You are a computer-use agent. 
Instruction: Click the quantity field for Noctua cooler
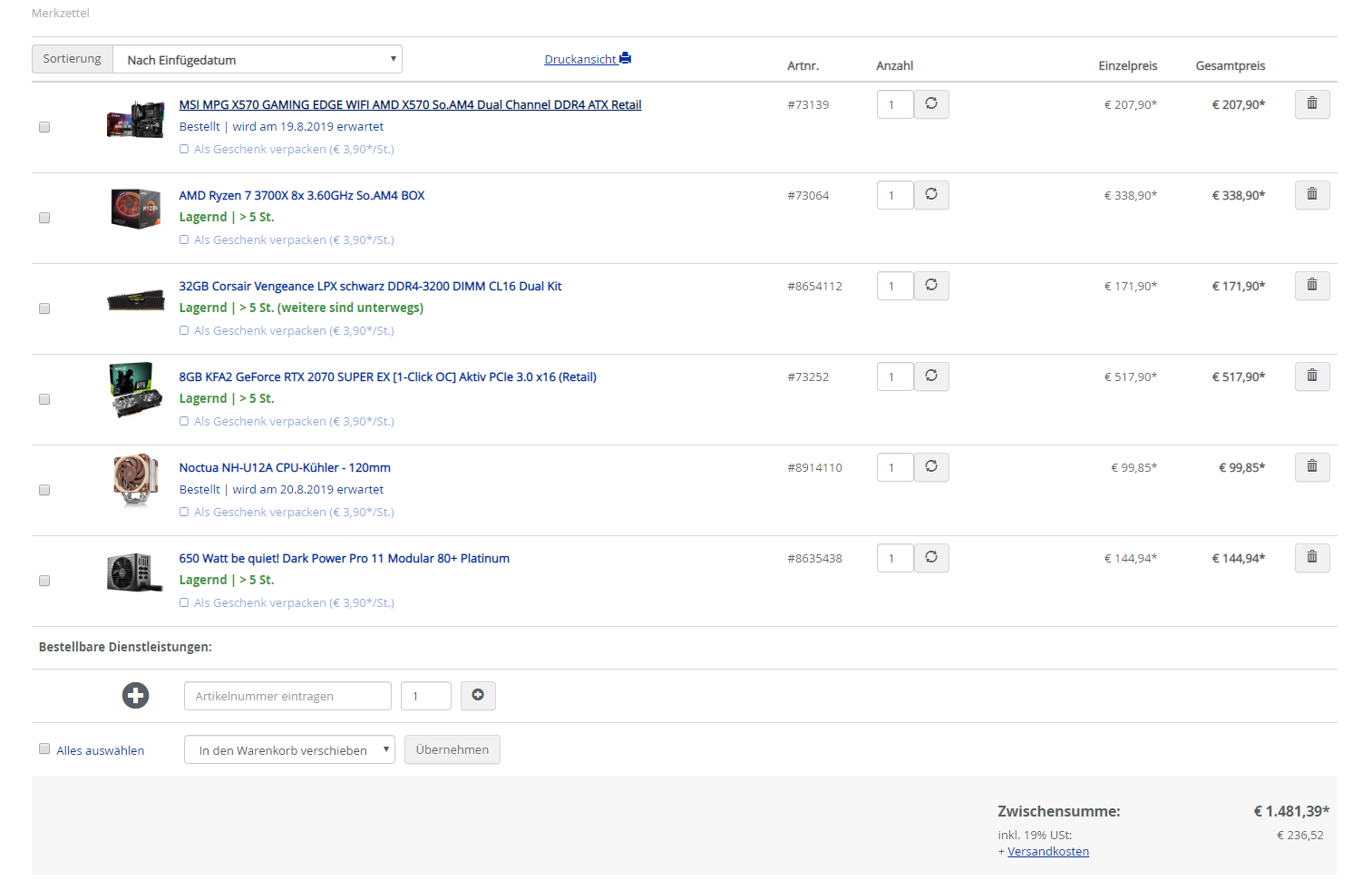(895, 467)
